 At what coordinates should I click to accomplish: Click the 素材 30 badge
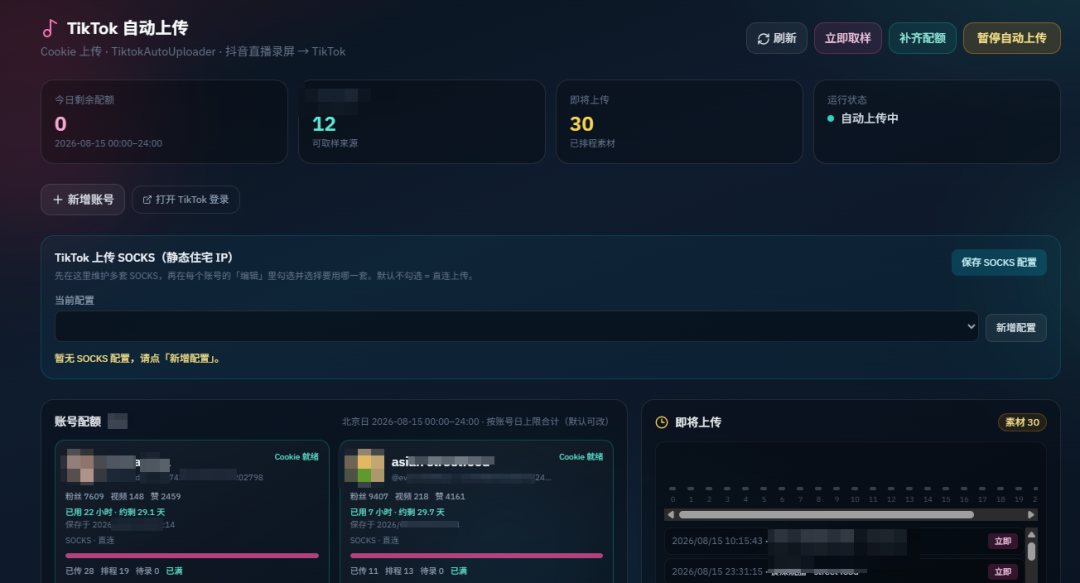pyautogui.click(x=1022, y=422)
